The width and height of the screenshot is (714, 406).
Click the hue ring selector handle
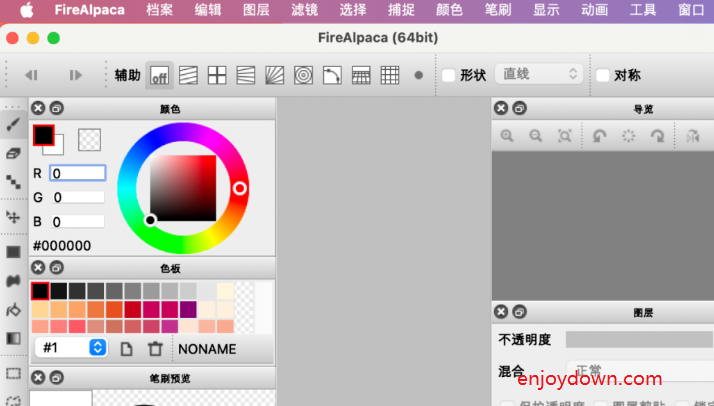[x=240, y=188]
